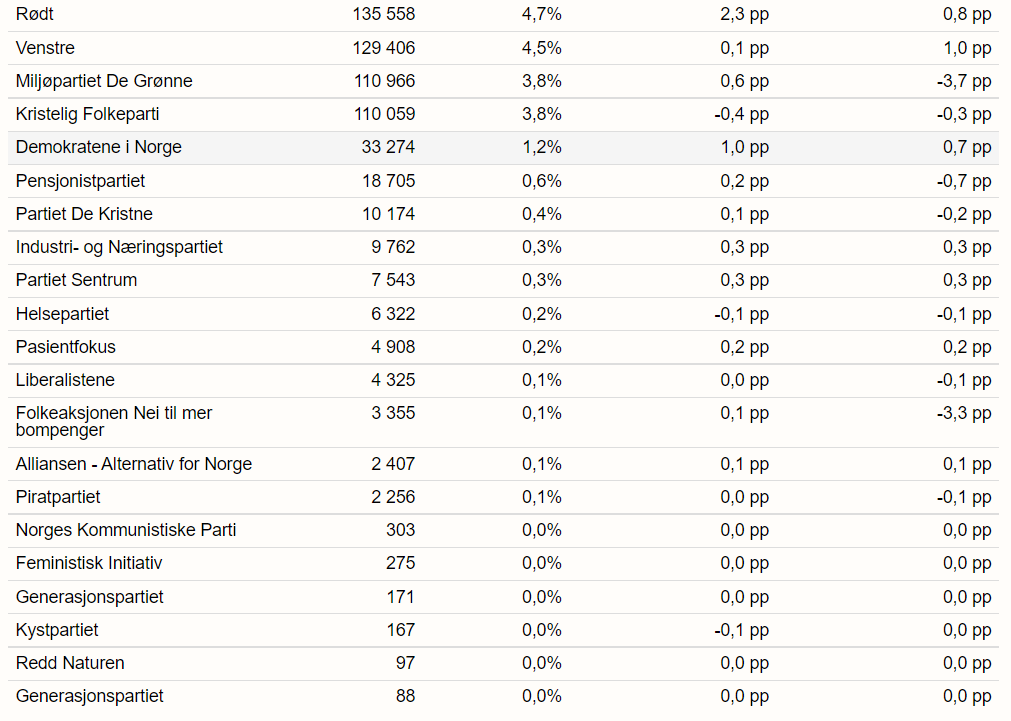Click Partiet De Kristne row label
This screenshot has height=721, width=1011.
(x=84, y=214)
